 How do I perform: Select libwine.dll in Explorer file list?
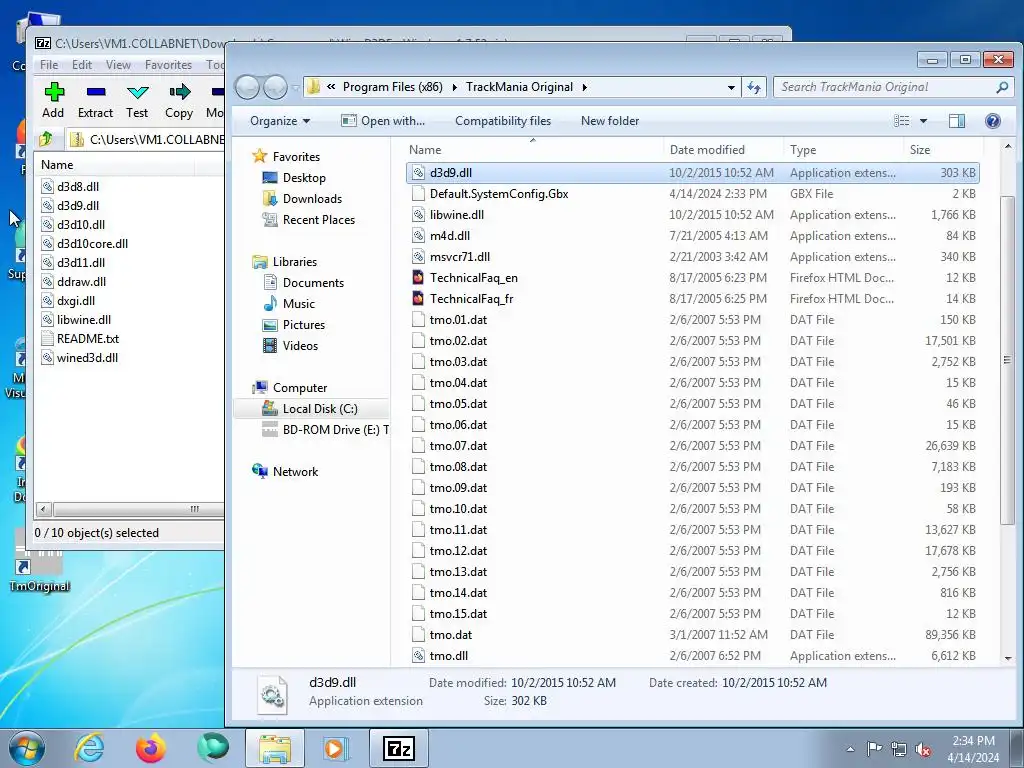pyautogui.click(x=692, y=215)
